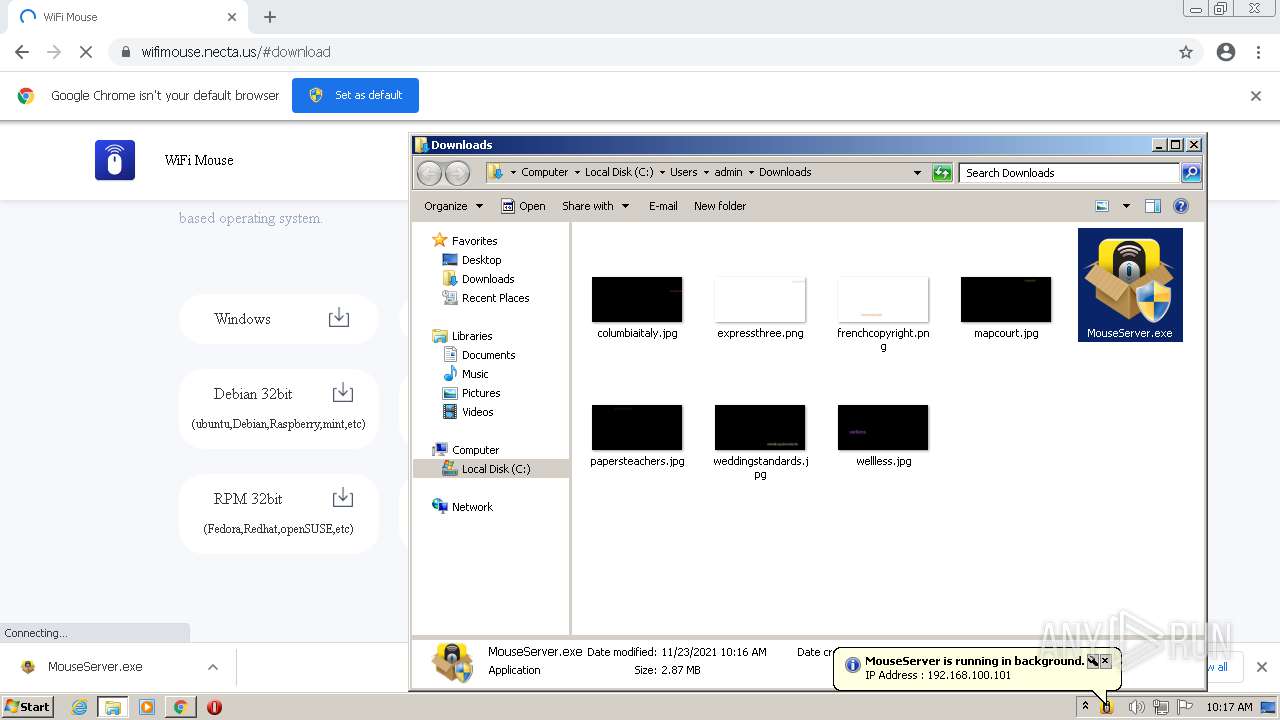
Task: Select Recent Places in navigation pane
Action: point(495,298)
